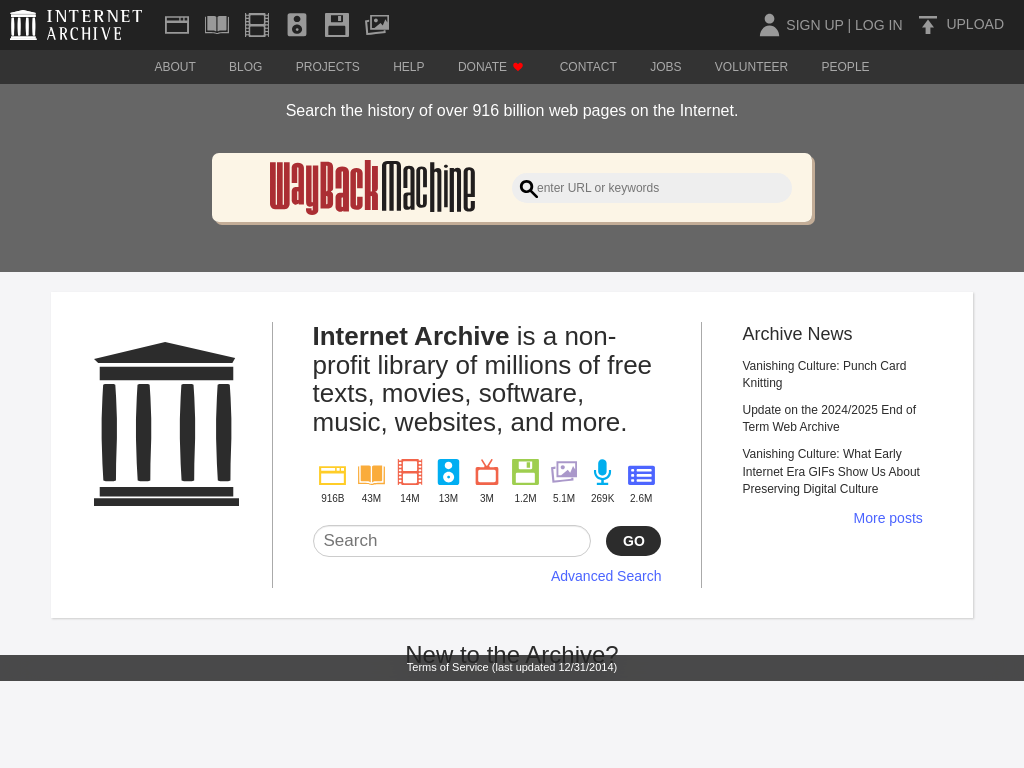
Task: Read Vanishing Culture: Punch Card Knitting post
Action: 824,374
